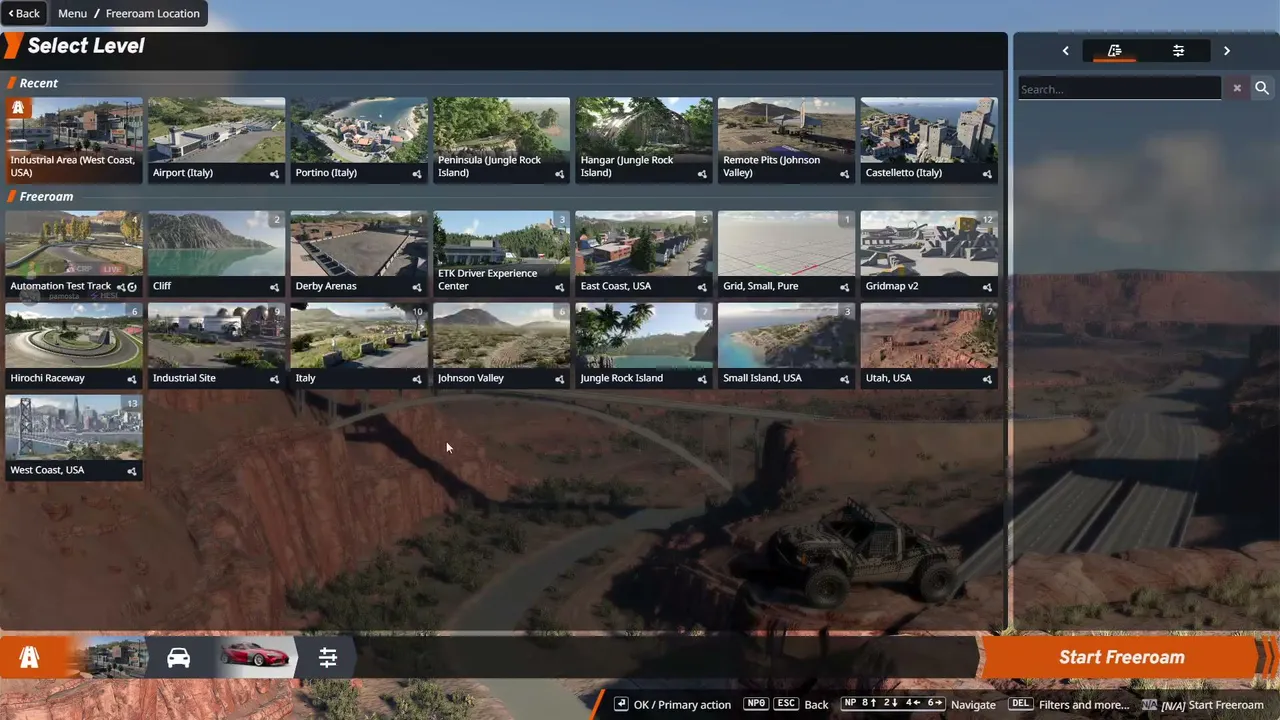This screenshot has width=1280, height=720.
Task: Click the circular icon on Automation Test Track
Action: pyautogui.click(x=132, y=287)
